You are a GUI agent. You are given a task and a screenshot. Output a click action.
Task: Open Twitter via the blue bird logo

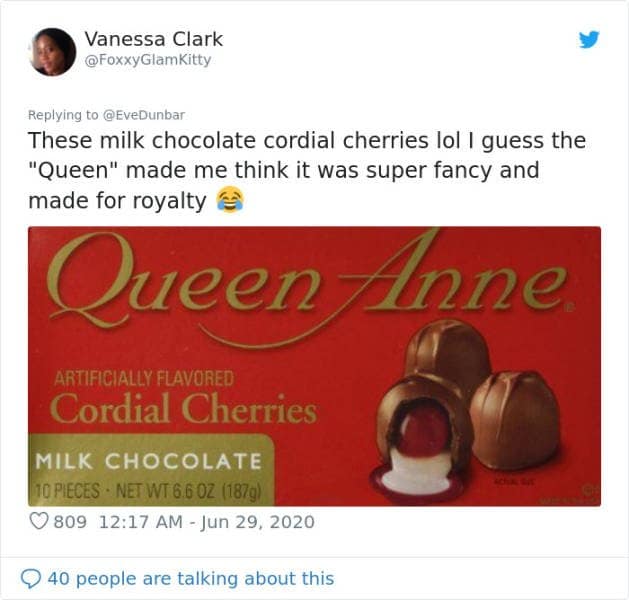pos(589,40)
